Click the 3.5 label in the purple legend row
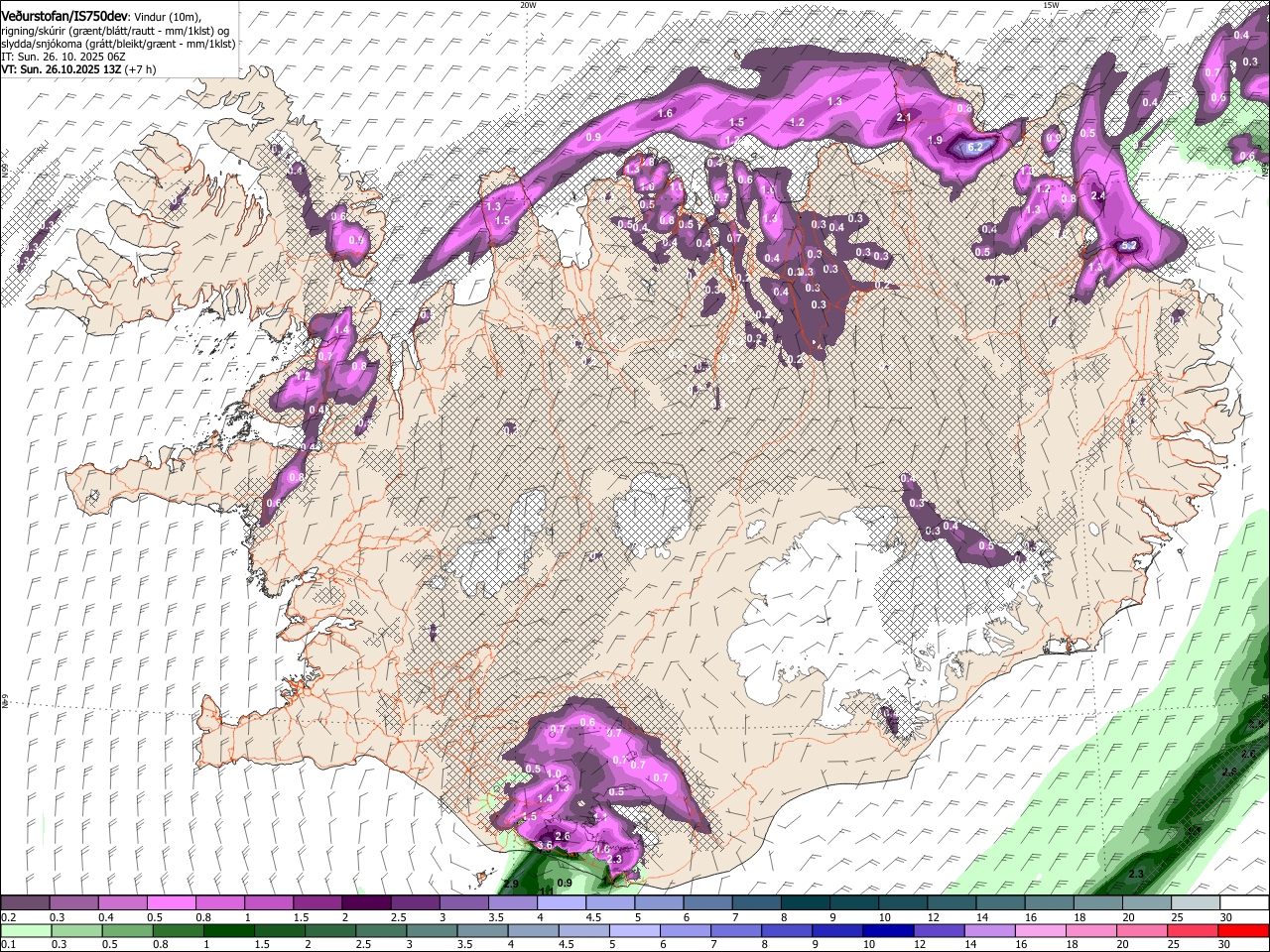1270x952 pixels. [496, 917]
